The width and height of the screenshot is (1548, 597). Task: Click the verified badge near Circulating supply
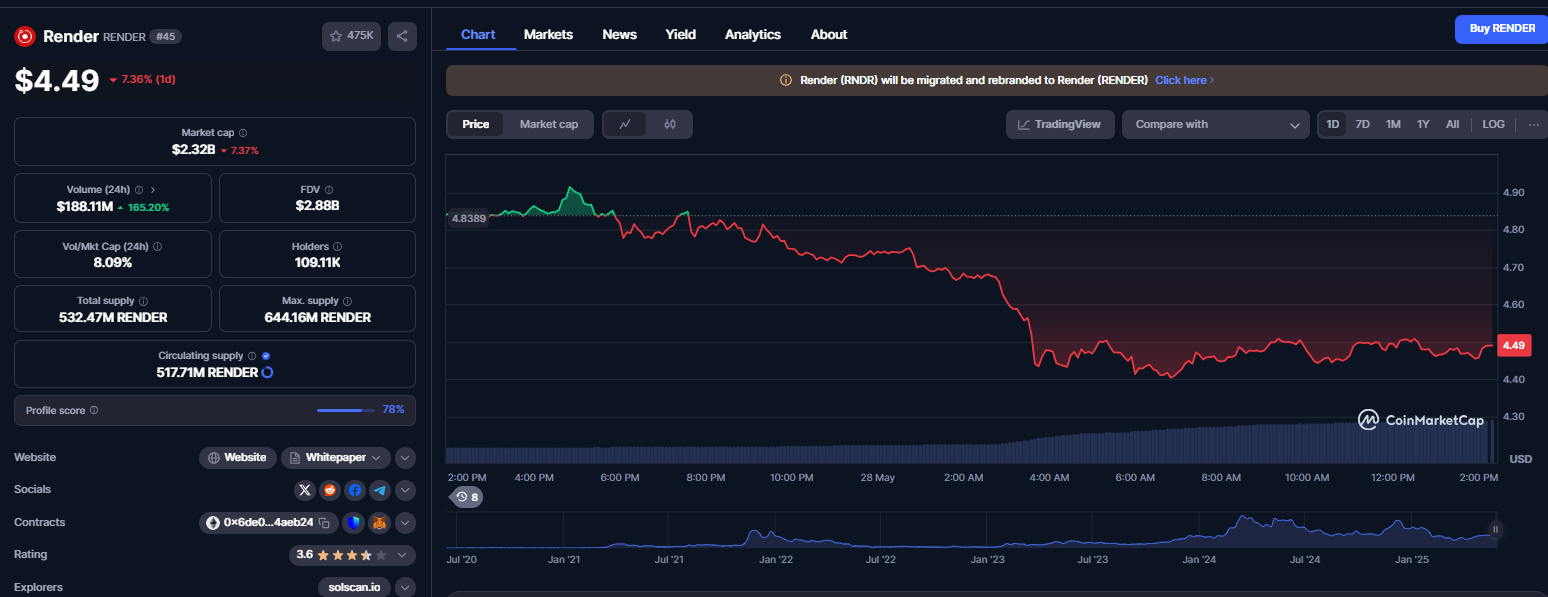click(x=265, y=356)
